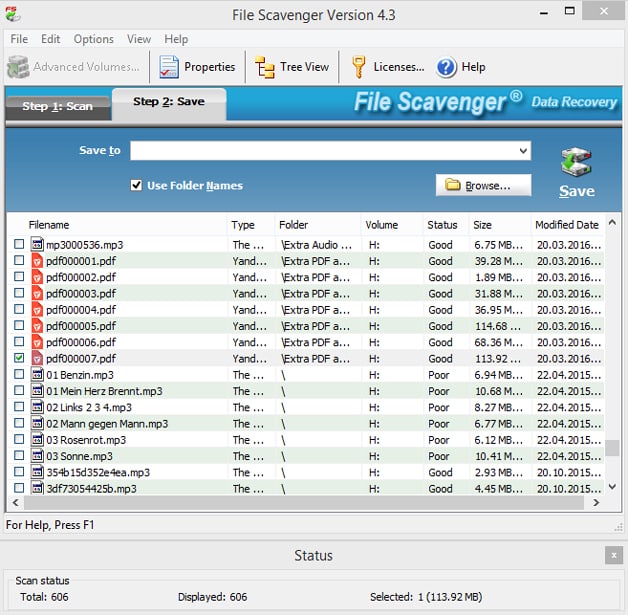Click the Browse... button
Viewport: 628px width, 615px height.
(x=483, y=185)
